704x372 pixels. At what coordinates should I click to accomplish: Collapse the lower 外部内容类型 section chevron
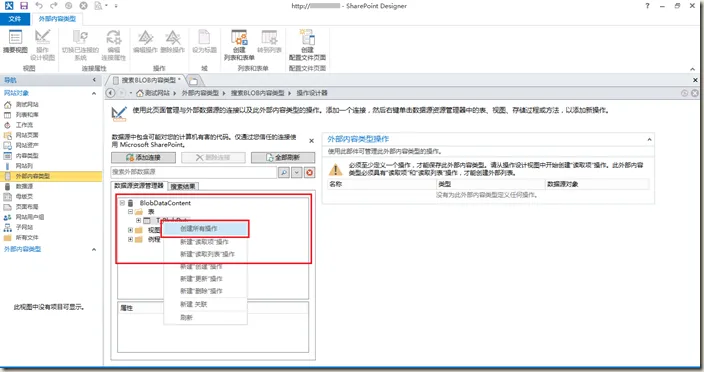click(x=94, y=249)
